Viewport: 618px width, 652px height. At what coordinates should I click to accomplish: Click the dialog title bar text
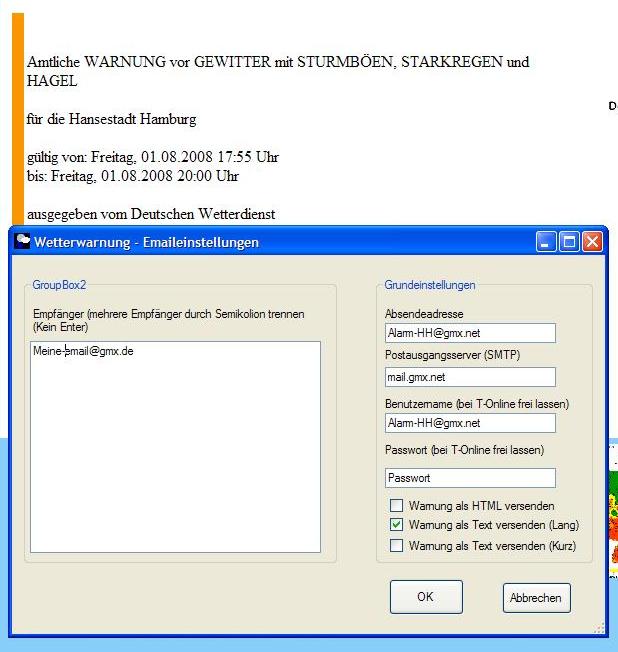click(147, 242)
